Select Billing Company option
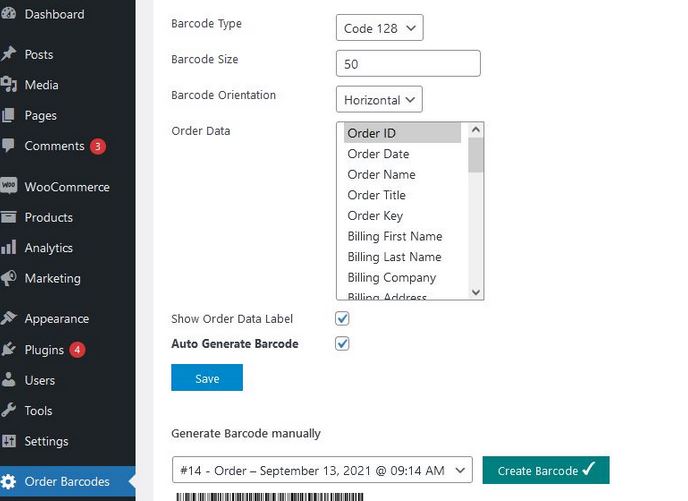 (402, 277)
